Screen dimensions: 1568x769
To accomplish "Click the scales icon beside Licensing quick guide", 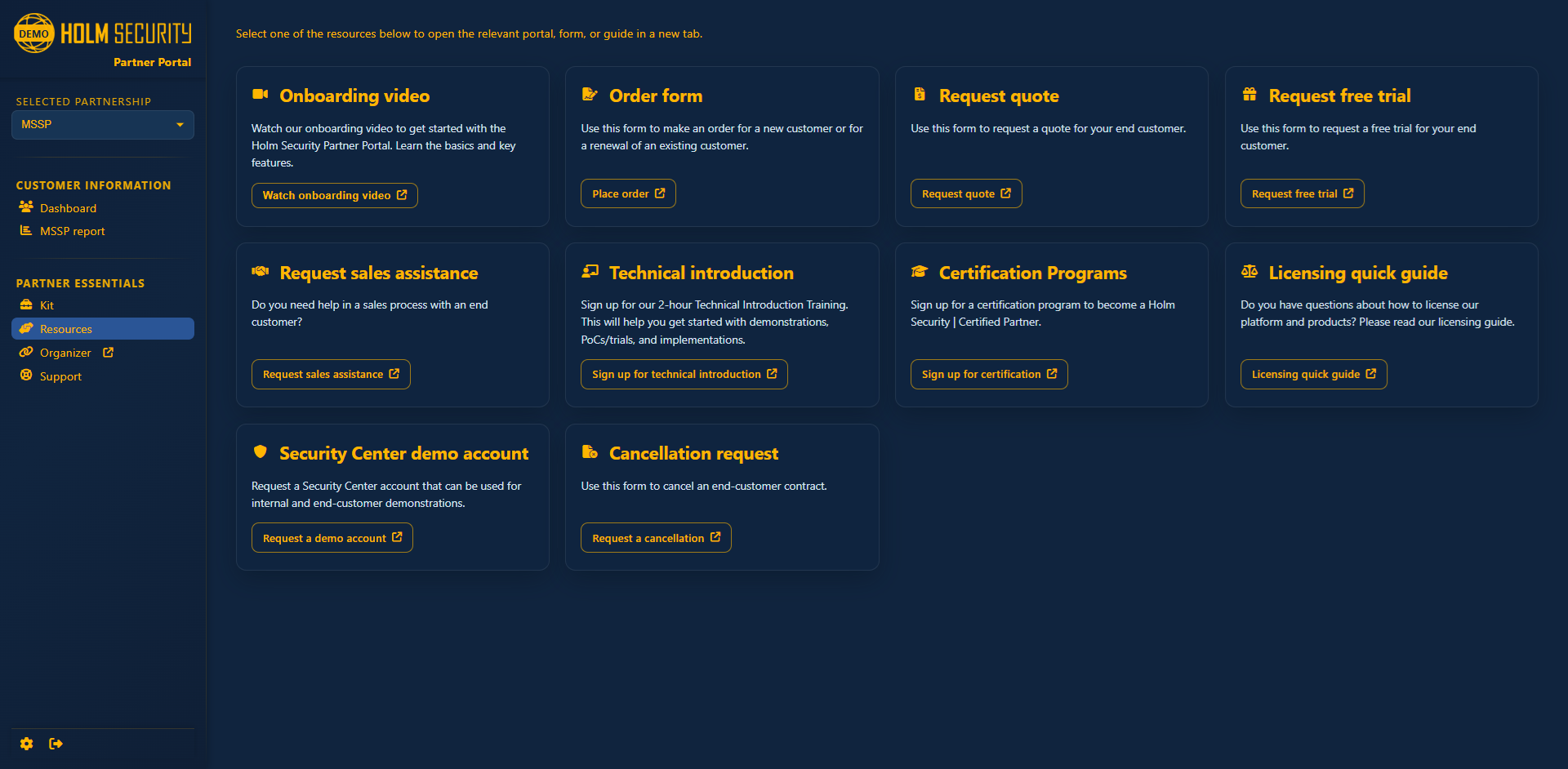I will point(1249,272).
